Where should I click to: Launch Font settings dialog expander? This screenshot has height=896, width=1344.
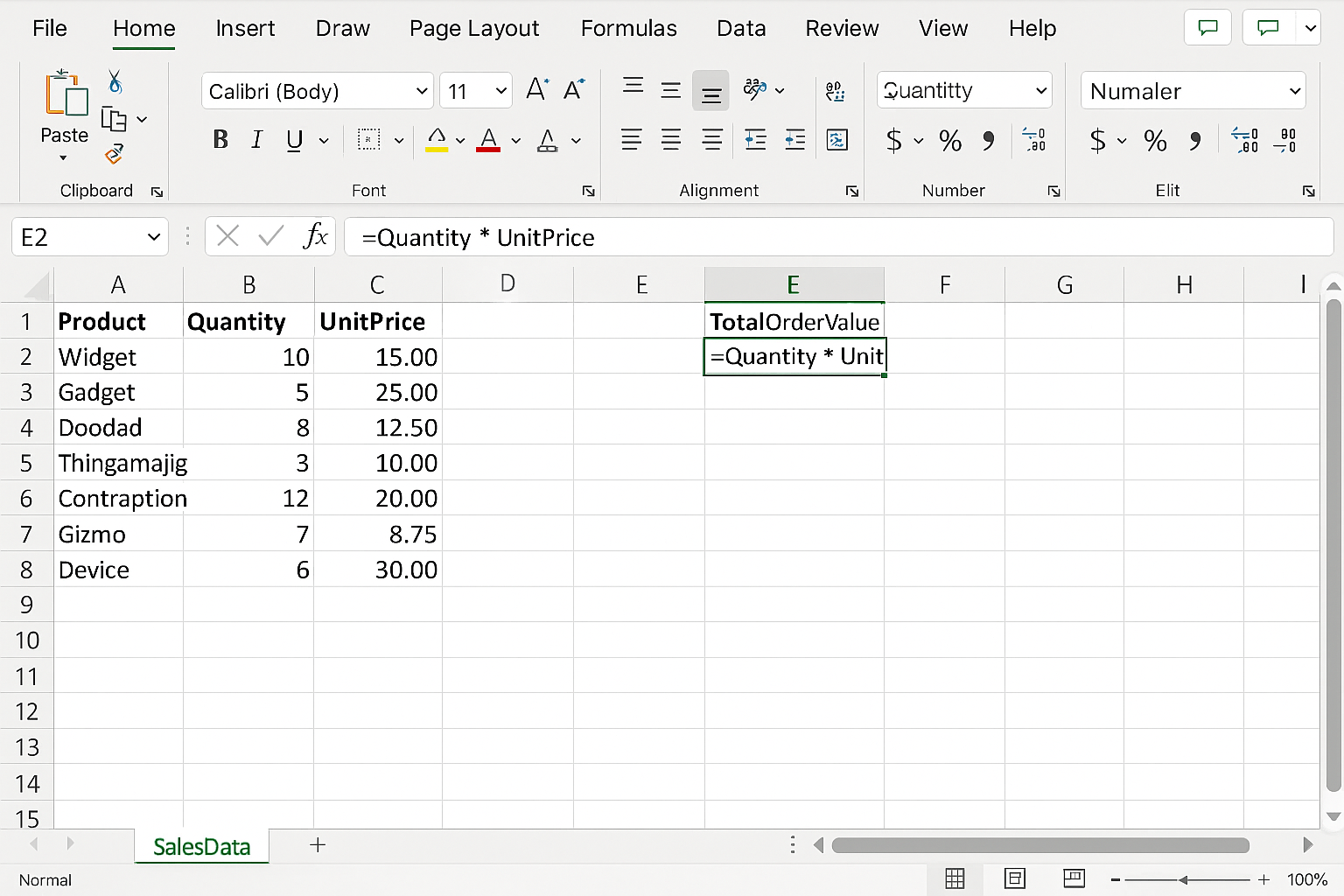coord(588,192)
